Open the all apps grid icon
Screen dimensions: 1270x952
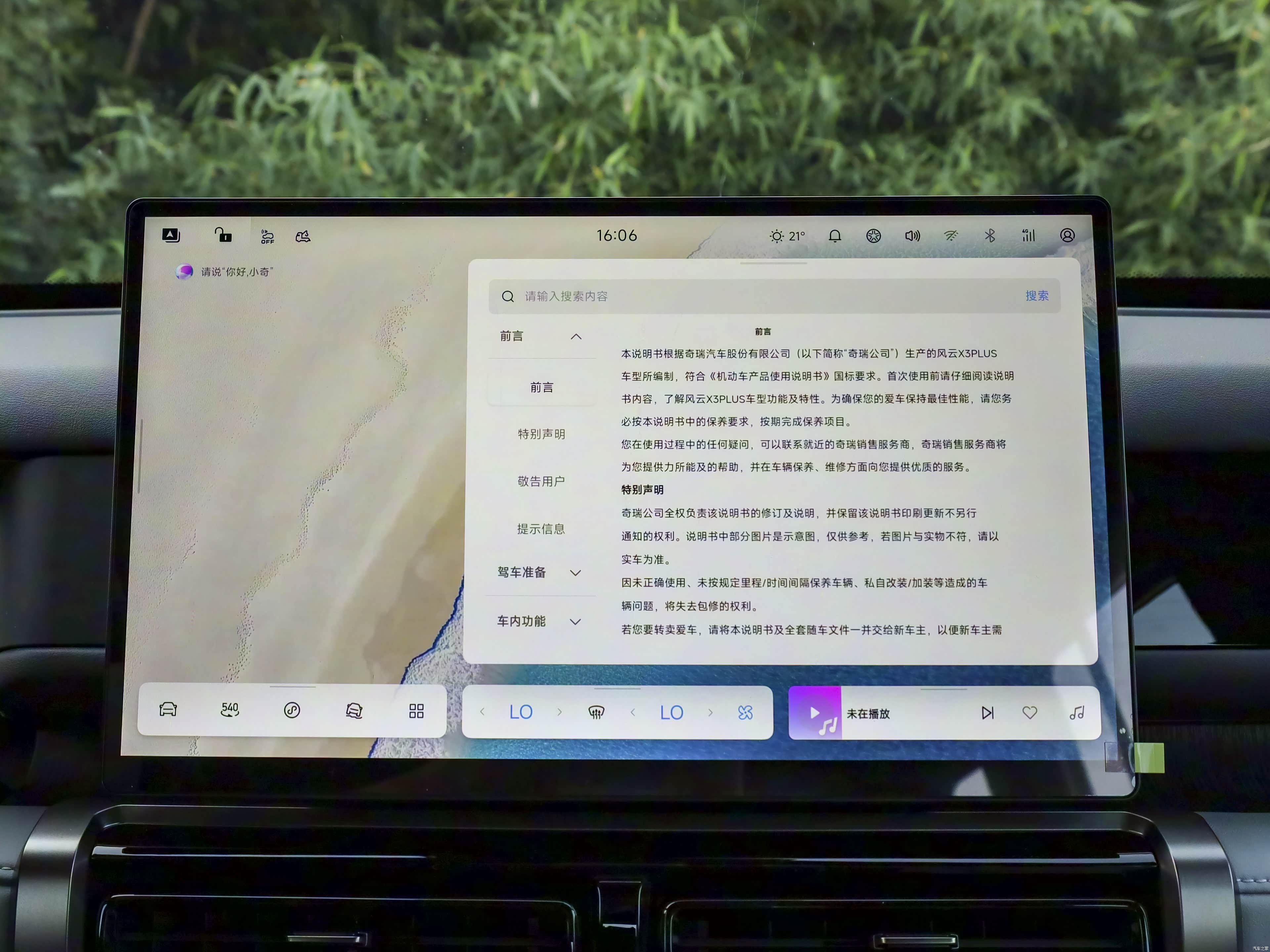pyautogui.click(x=416, y=711)
